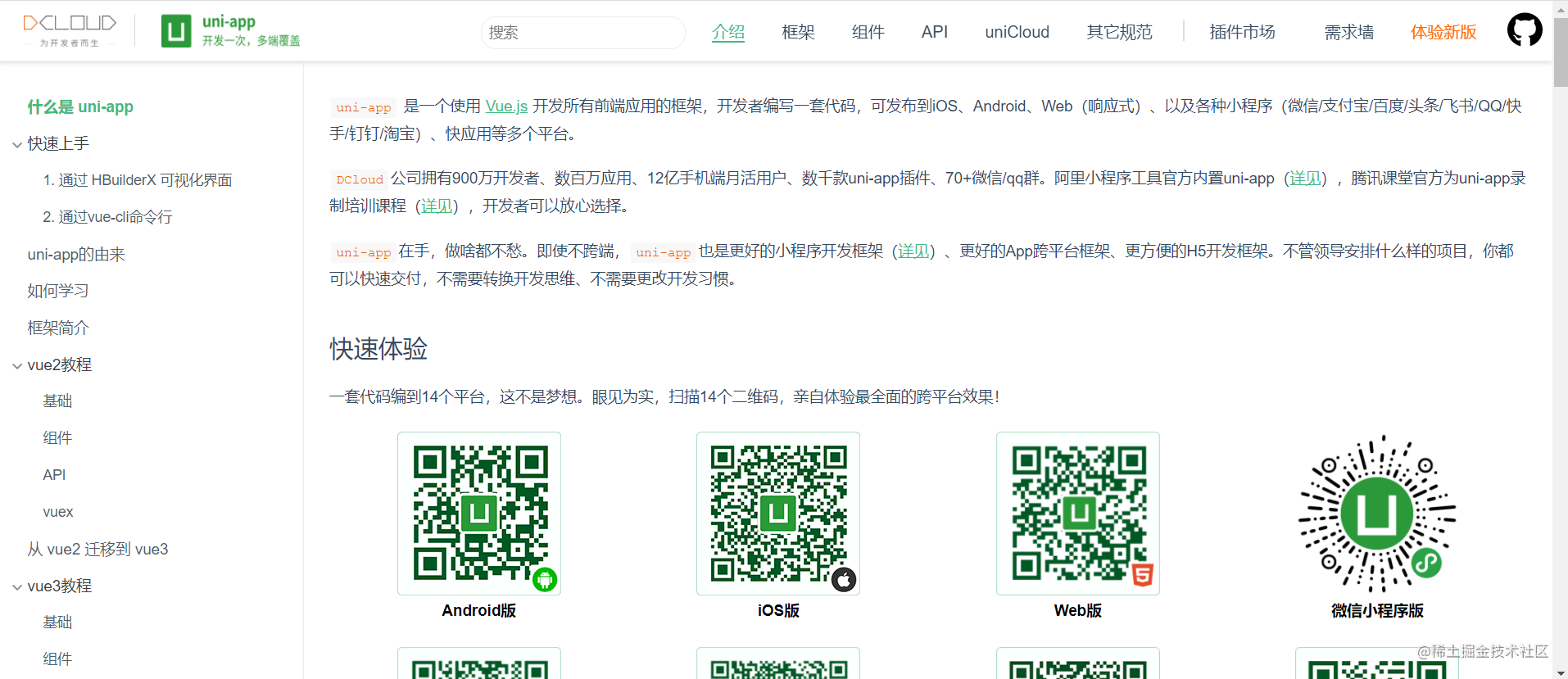Click the iOS版 QR code
This screenshot has height=679, width=1568.
(x=778, y=514)
